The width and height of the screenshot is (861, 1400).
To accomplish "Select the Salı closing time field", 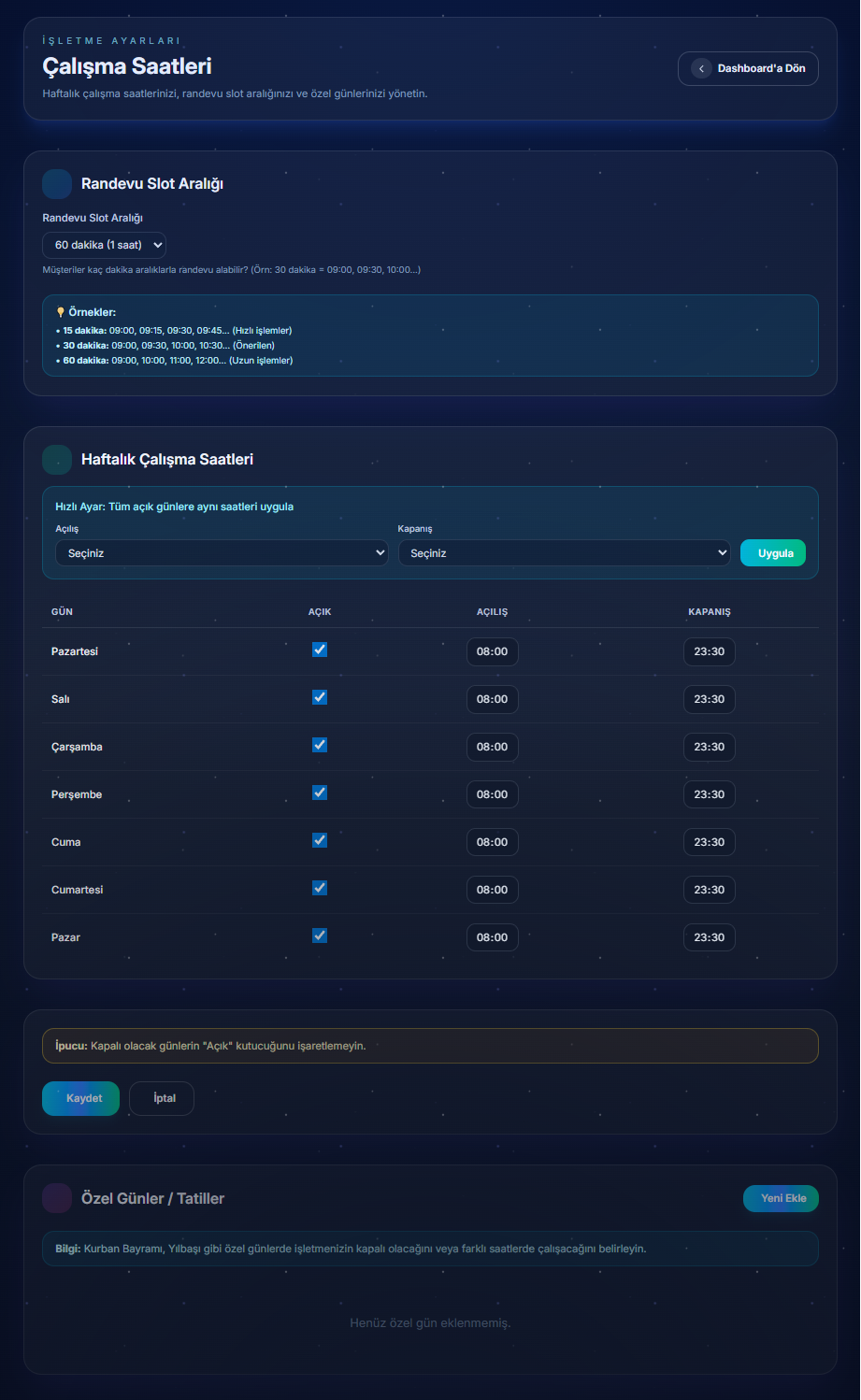I will point(709,699).
